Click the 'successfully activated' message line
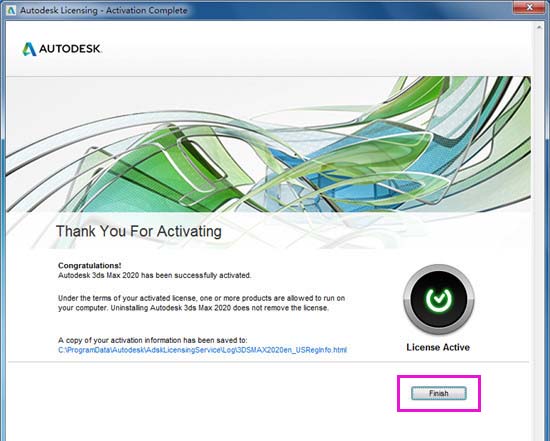The width and height of the screenshot is (550, 441). click(x=155, y=275)
